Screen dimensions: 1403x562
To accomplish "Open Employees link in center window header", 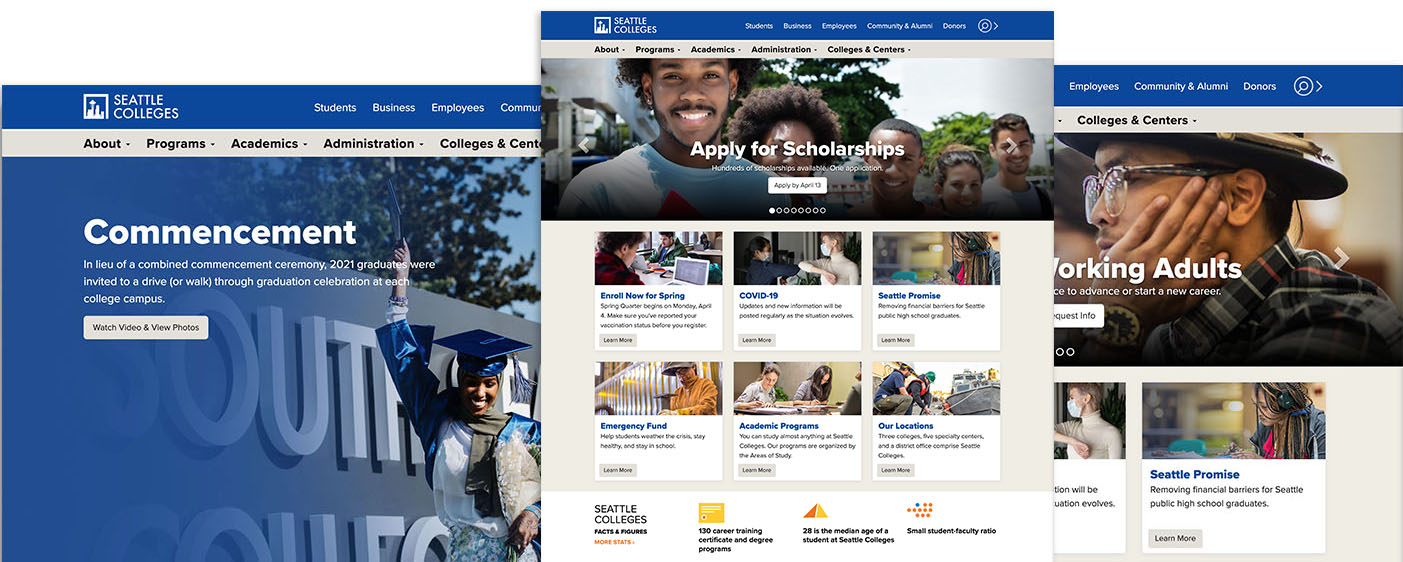I will (x=839, y=26).
